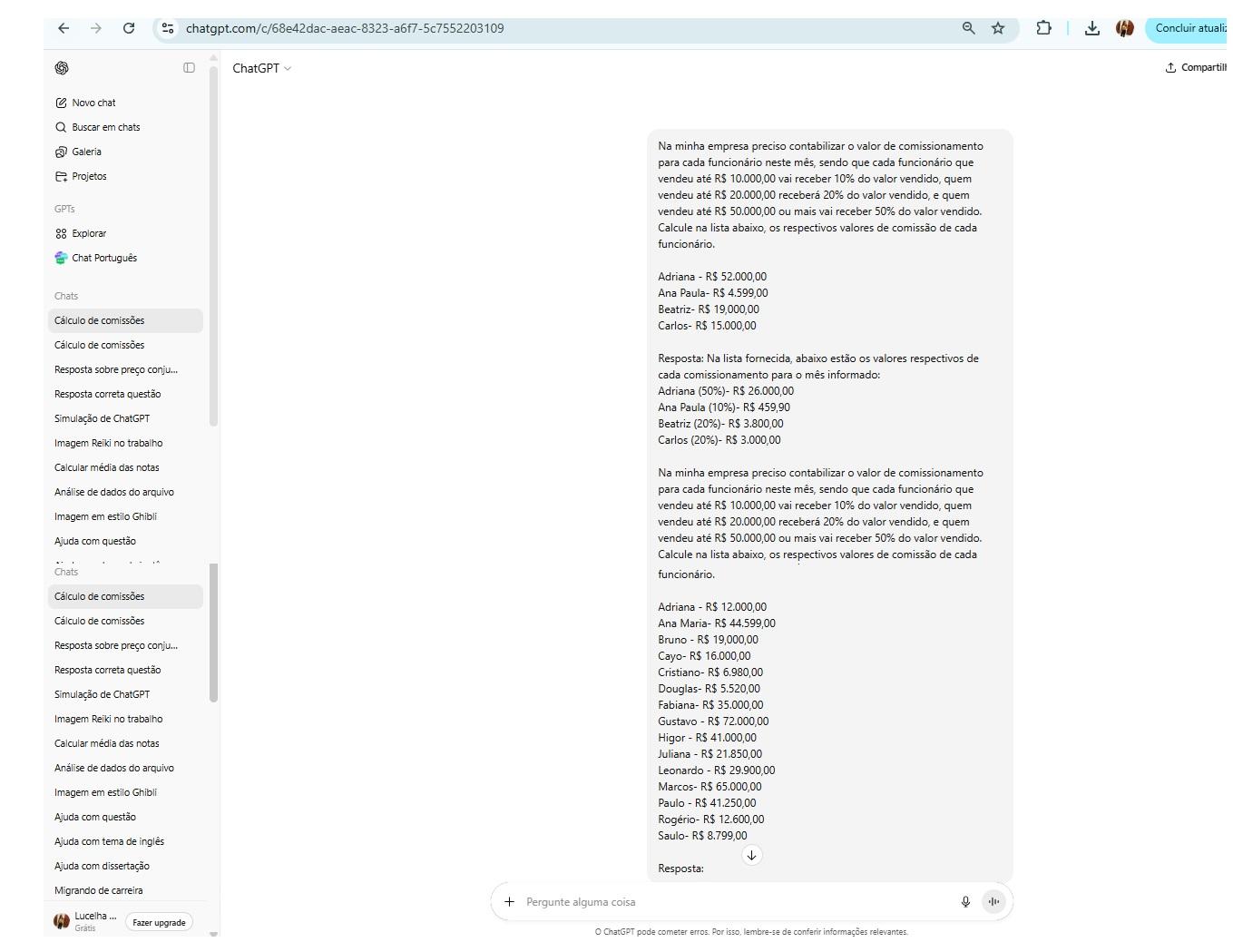Click the line Fabiana- R$ 35.000,00

(710, 705)
